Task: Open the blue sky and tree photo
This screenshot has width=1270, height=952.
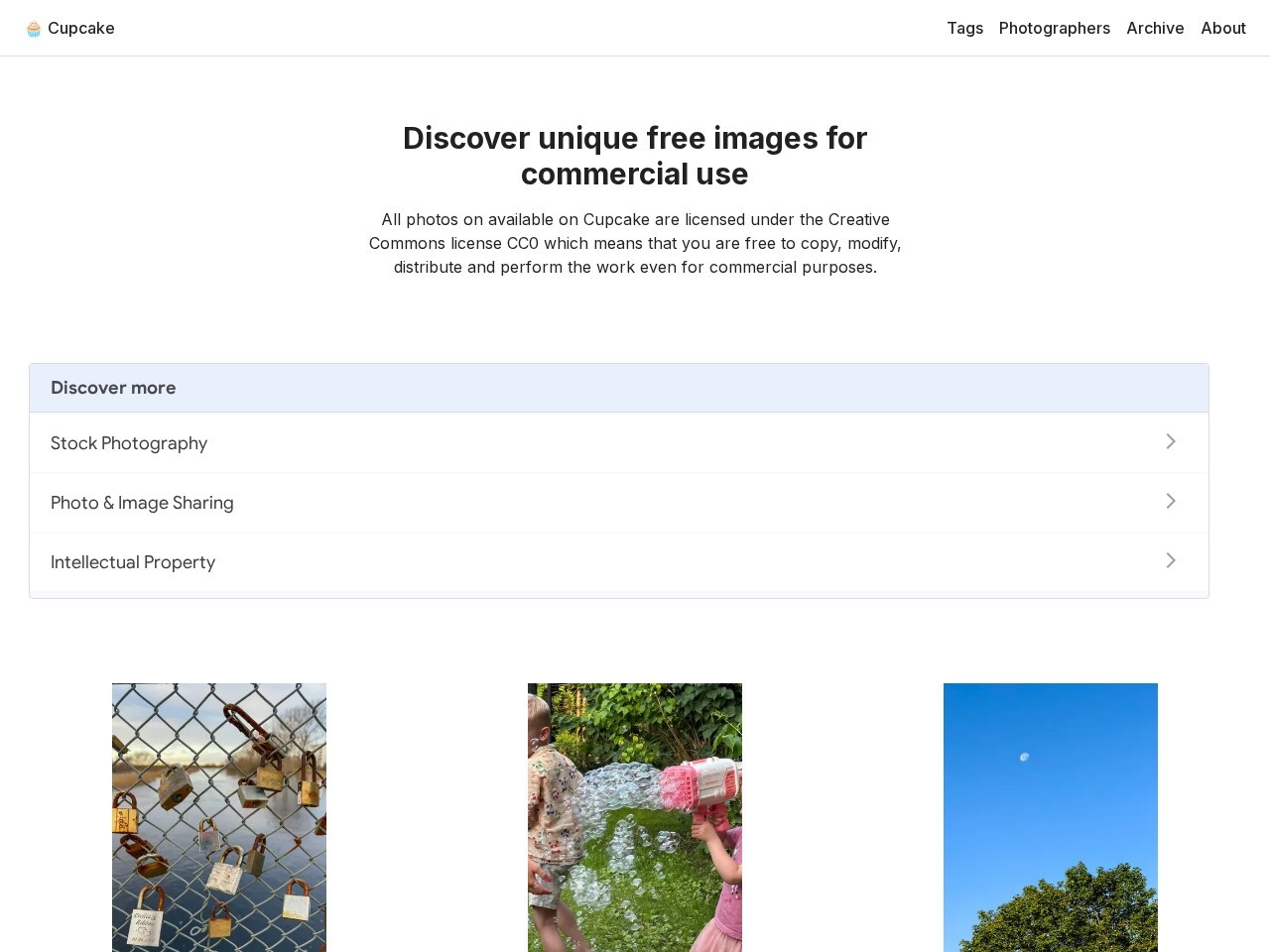Action: click(x=1051, y=817)
